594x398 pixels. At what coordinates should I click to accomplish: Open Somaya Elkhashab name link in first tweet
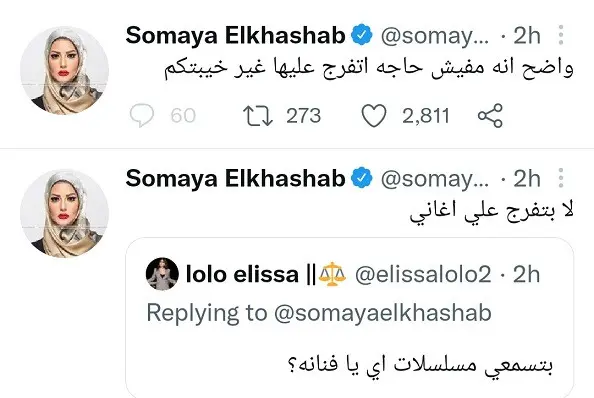235,36
